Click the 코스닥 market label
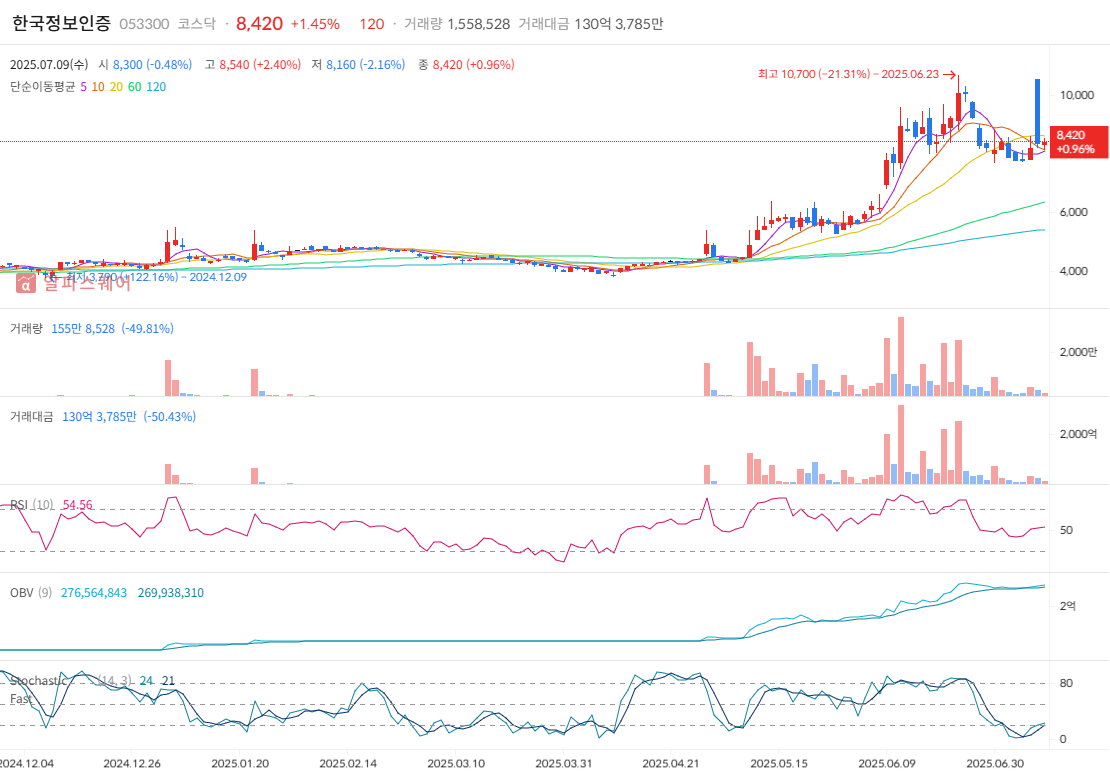Screen dimensions: 1110x778 [196, 24]
